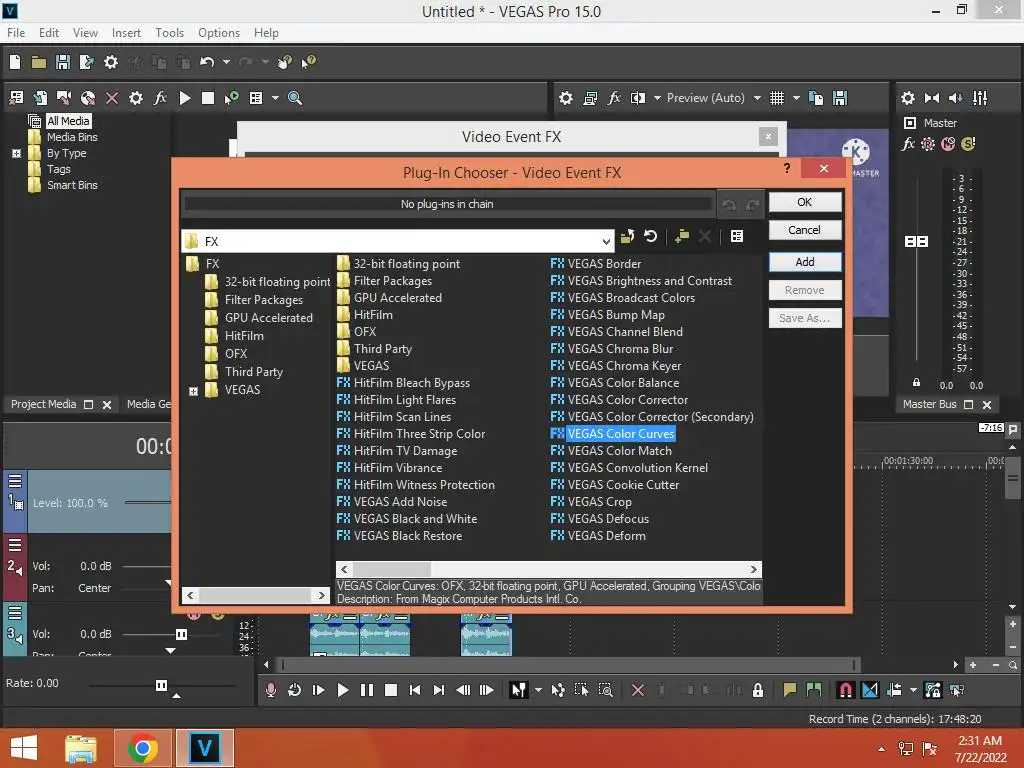Remove selected media with red X icon
The width and height of the screenshot is (1024, 768).
coord(112,98)
